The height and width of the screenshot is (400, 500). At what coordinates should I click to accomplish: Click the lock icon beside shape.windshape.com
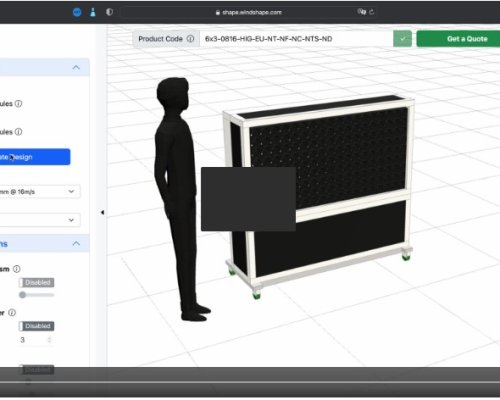pos(218,13)
